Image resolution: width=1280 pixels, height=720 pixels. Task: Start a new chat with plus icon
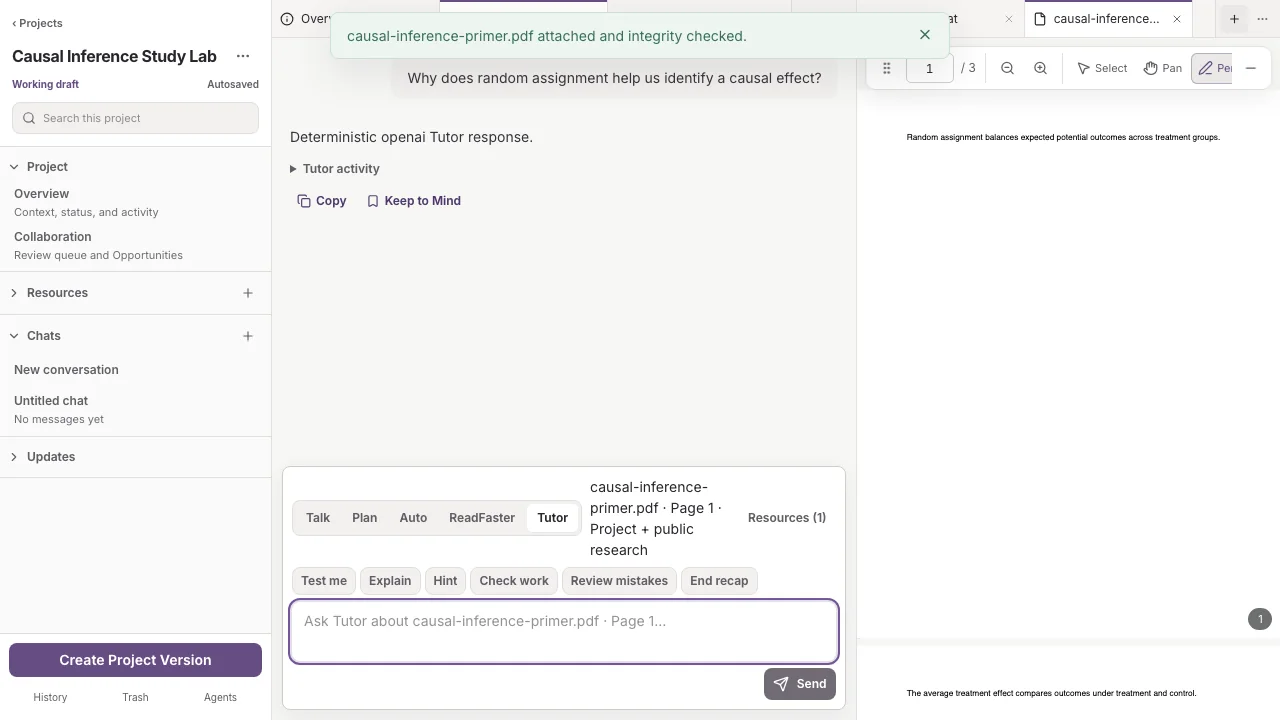[x=248, y=336]
